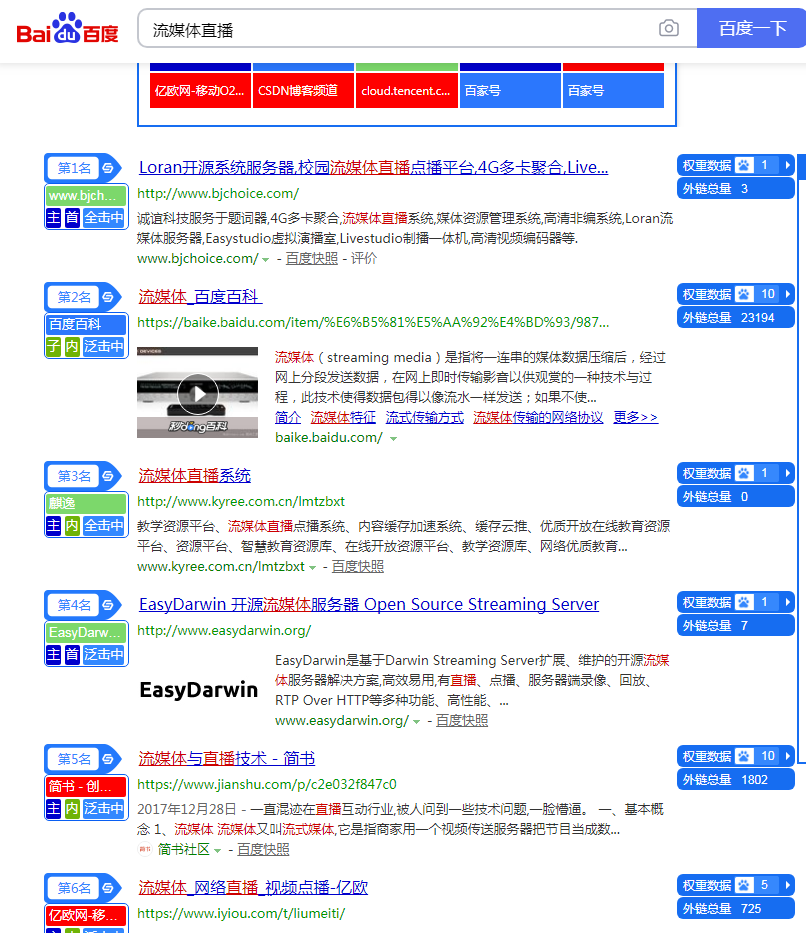
Task: Open the https://www.iyiou.com/t/liumeiti/ URL
Action: [241, 913]
